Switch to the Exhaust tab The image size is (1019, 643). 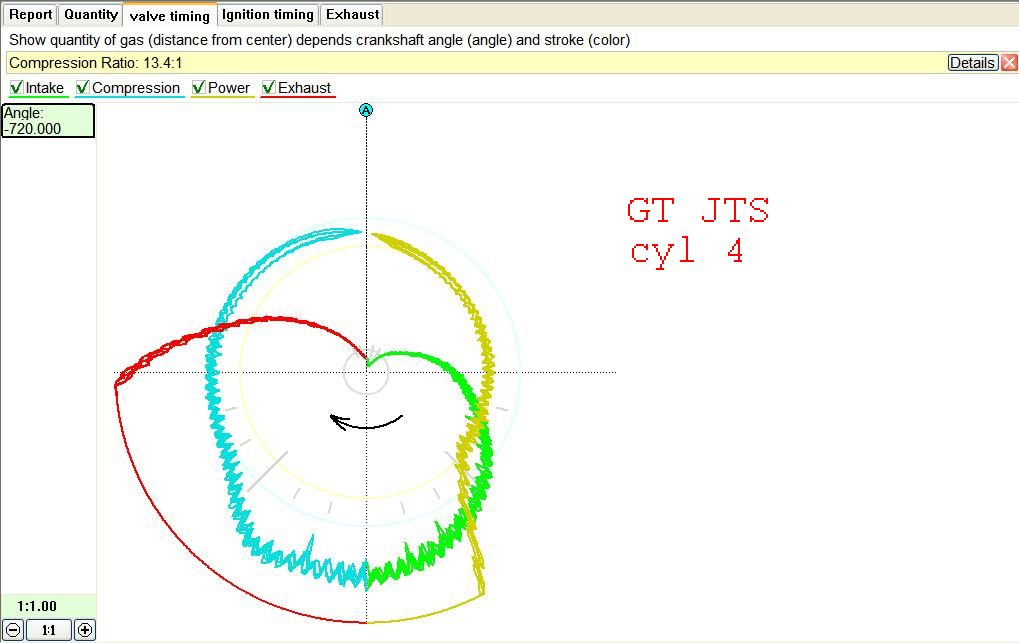352,14
